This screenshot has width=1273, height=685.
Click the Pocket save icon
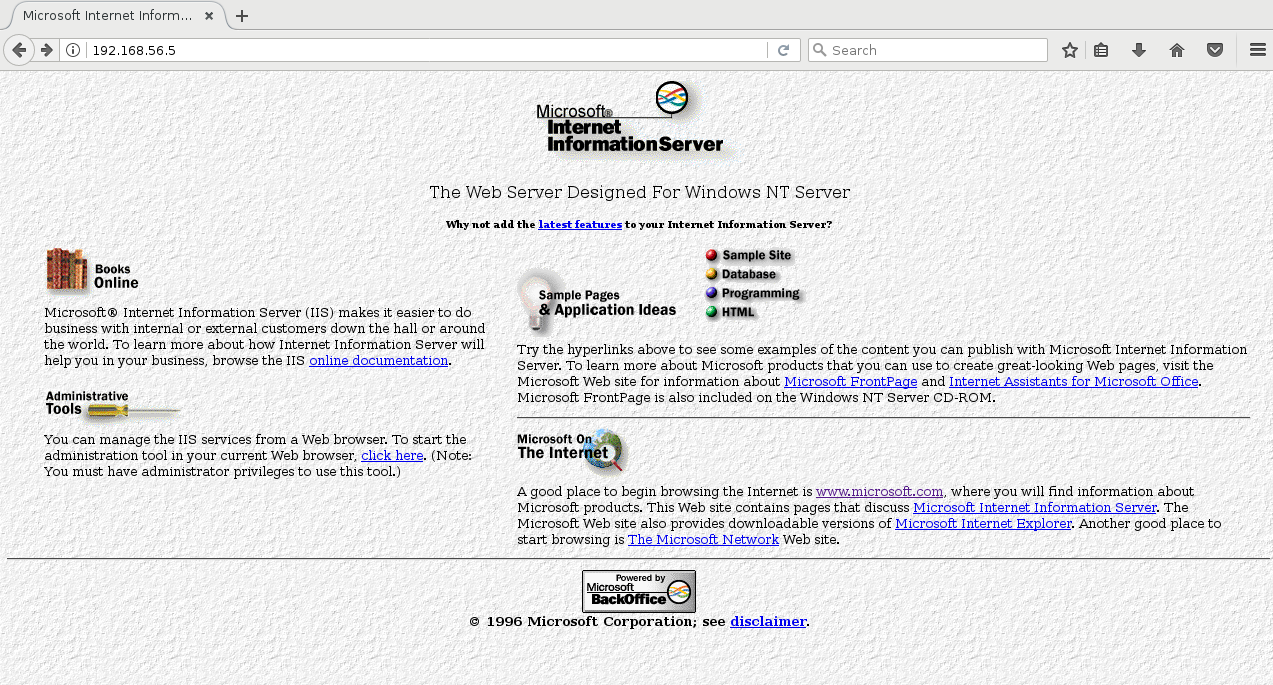pos(1213,49)
